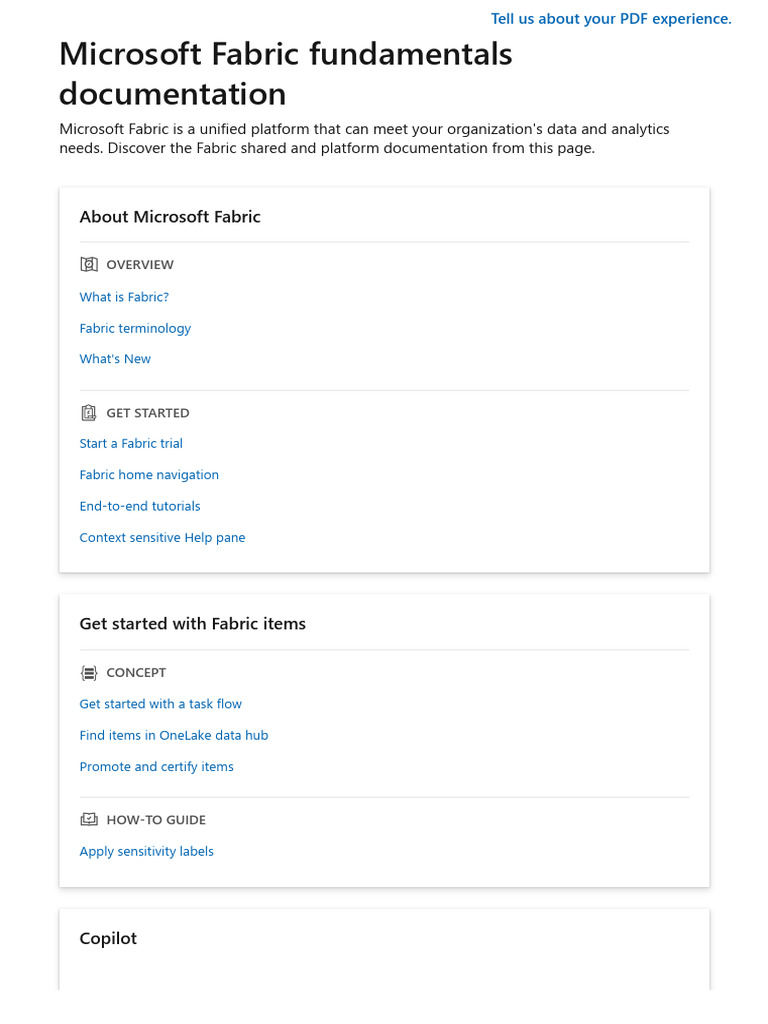
Task: Click the How-To Guide section icon
Action: 89,820
